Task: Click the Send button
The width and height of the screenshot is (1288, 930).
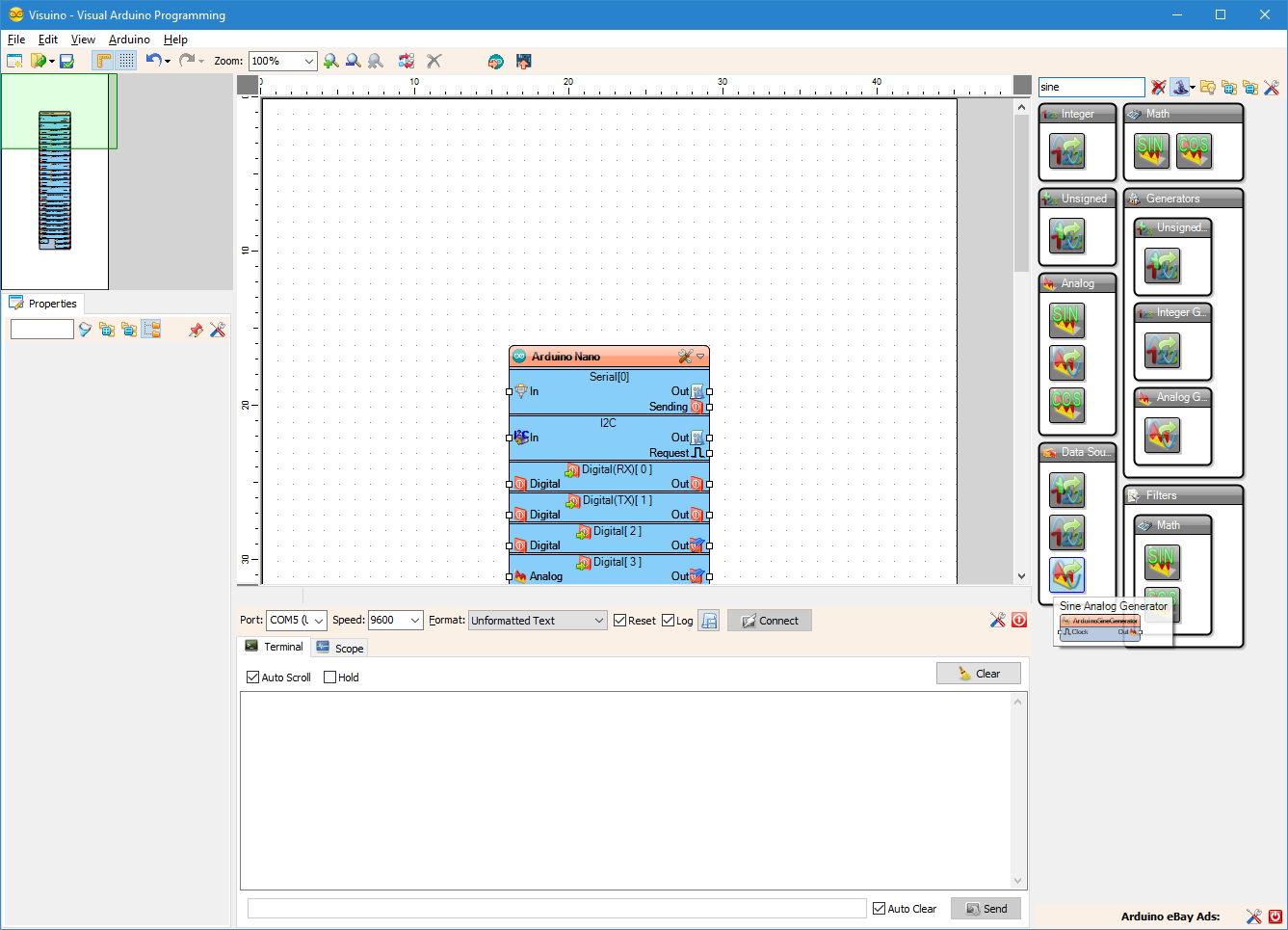Action: (x=986, y=909)
